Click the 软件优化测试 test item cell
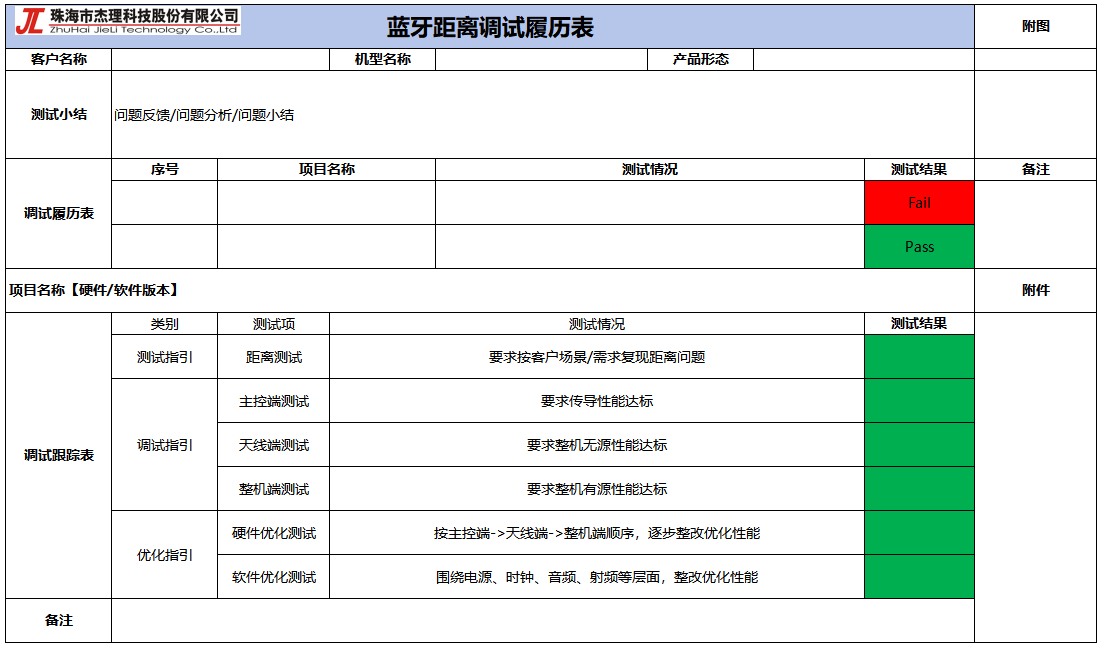The width and height of the screenshot is (1102, 647). (274, 577)
